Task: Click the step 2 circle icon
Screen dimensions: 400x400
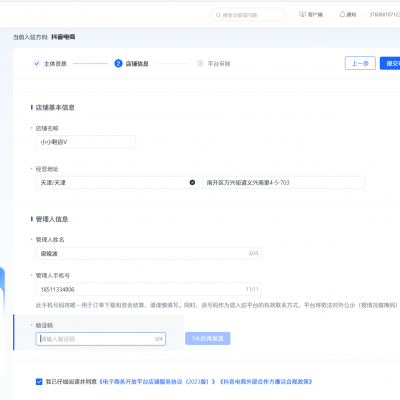Action: [x=118, y=63]
